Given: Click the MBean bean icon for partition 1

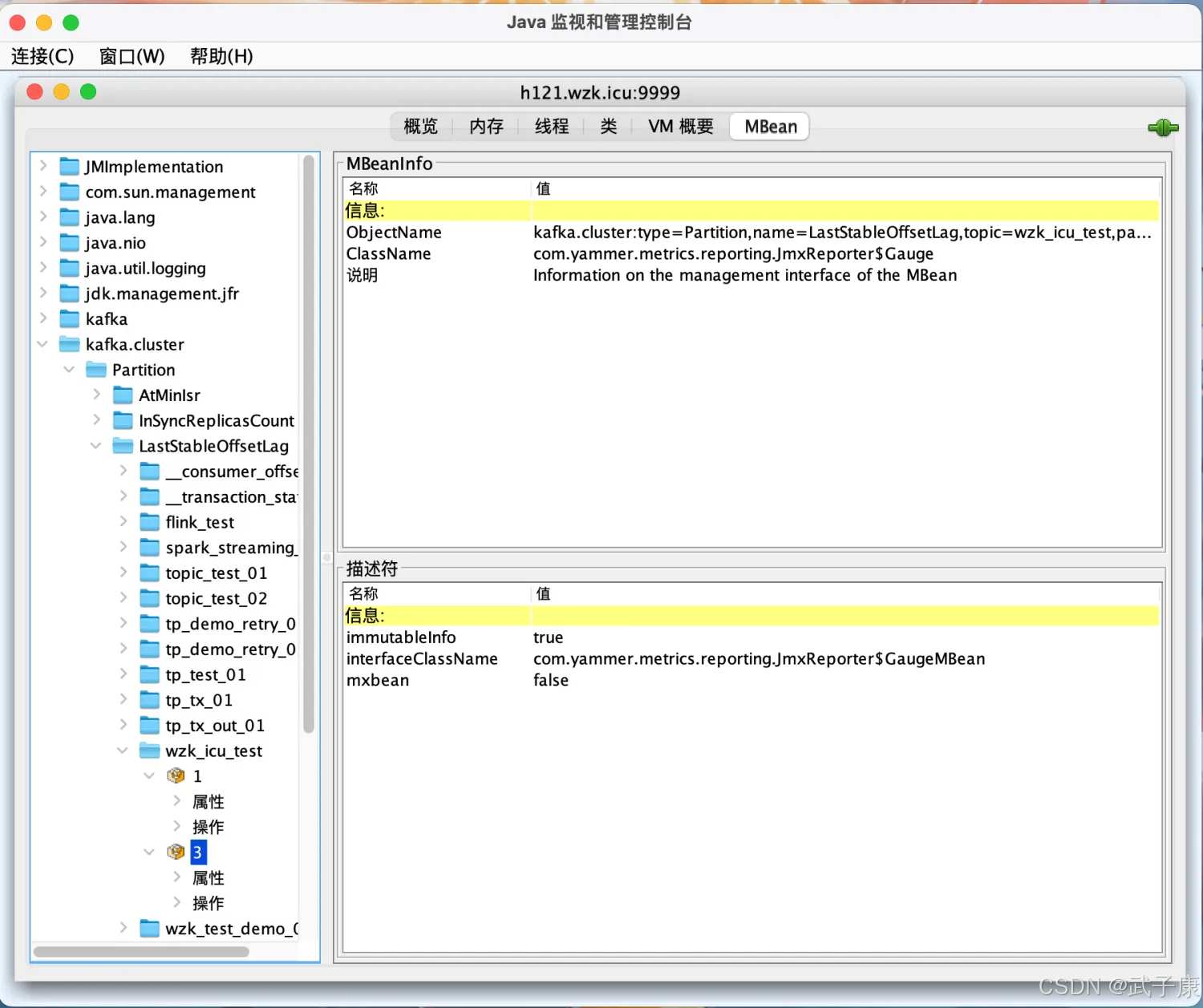Looking at the screenshot, I should click(x=176, y=776).
